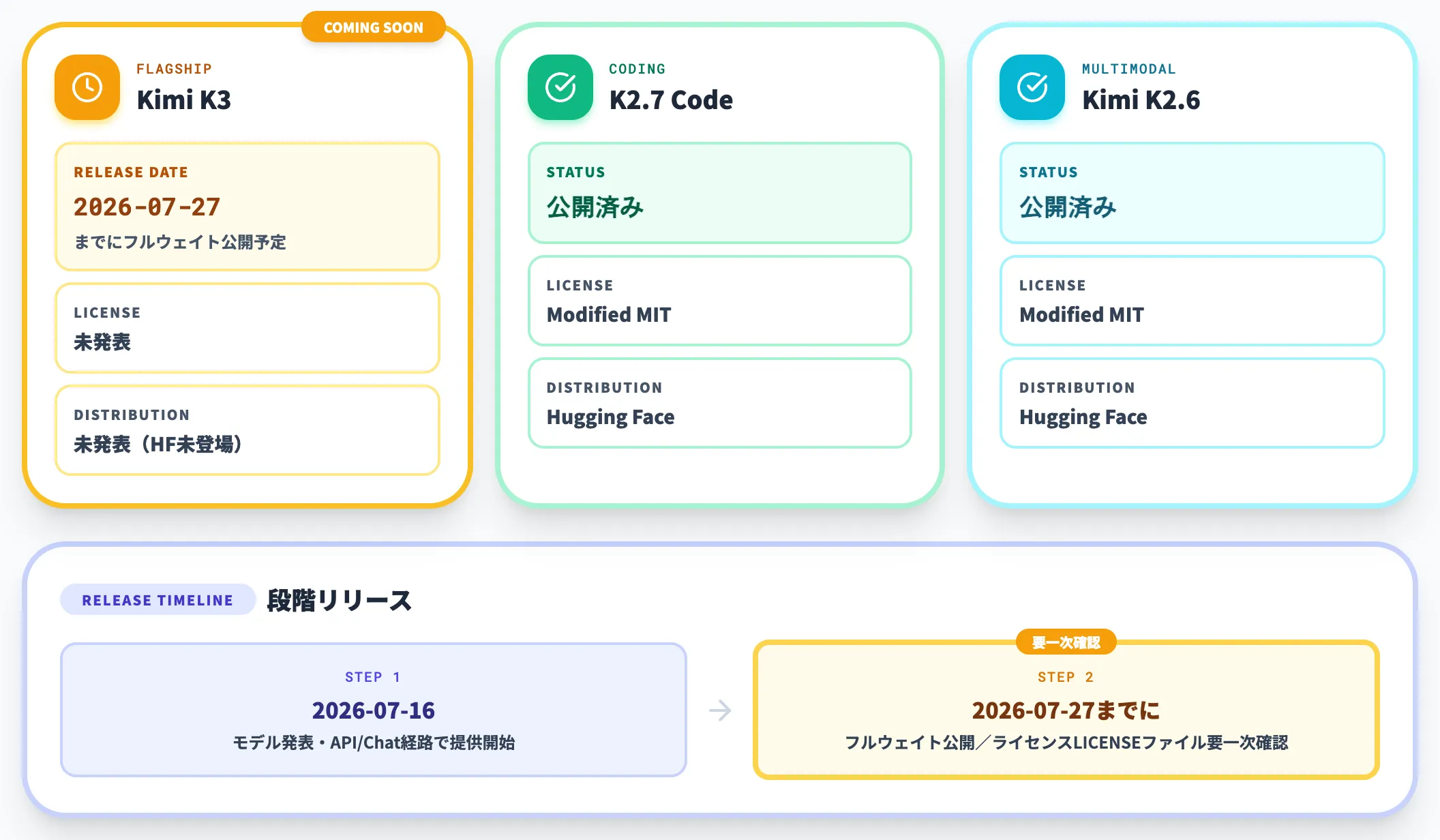Click the Kimi K3 distribution value 未発表（HF未登場）
The image size is (1440, 840).
[x=158, y=445]
